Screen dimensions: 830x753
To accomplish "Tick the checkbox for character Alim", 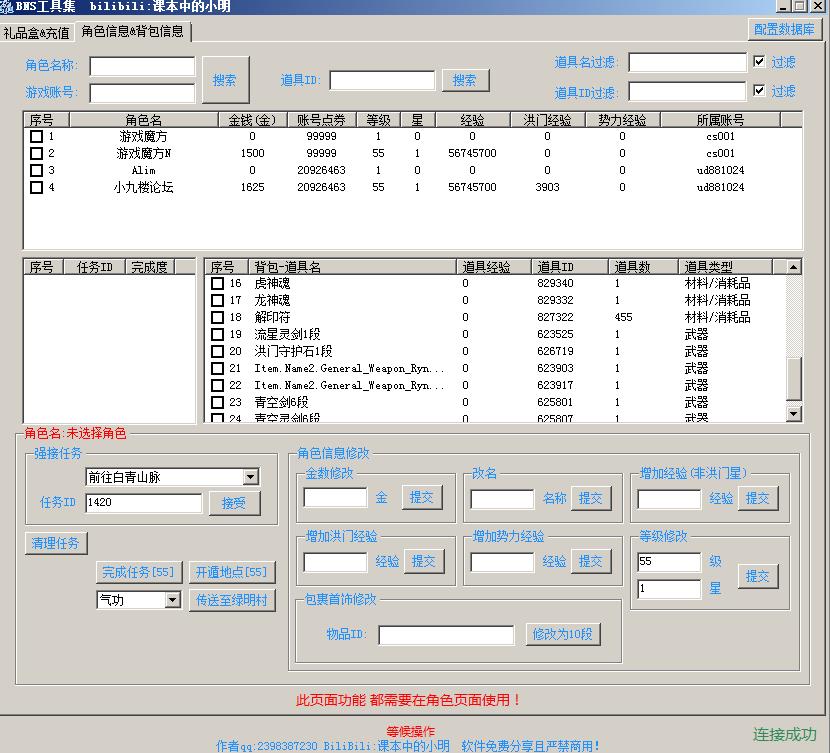I will click(36, 170).
